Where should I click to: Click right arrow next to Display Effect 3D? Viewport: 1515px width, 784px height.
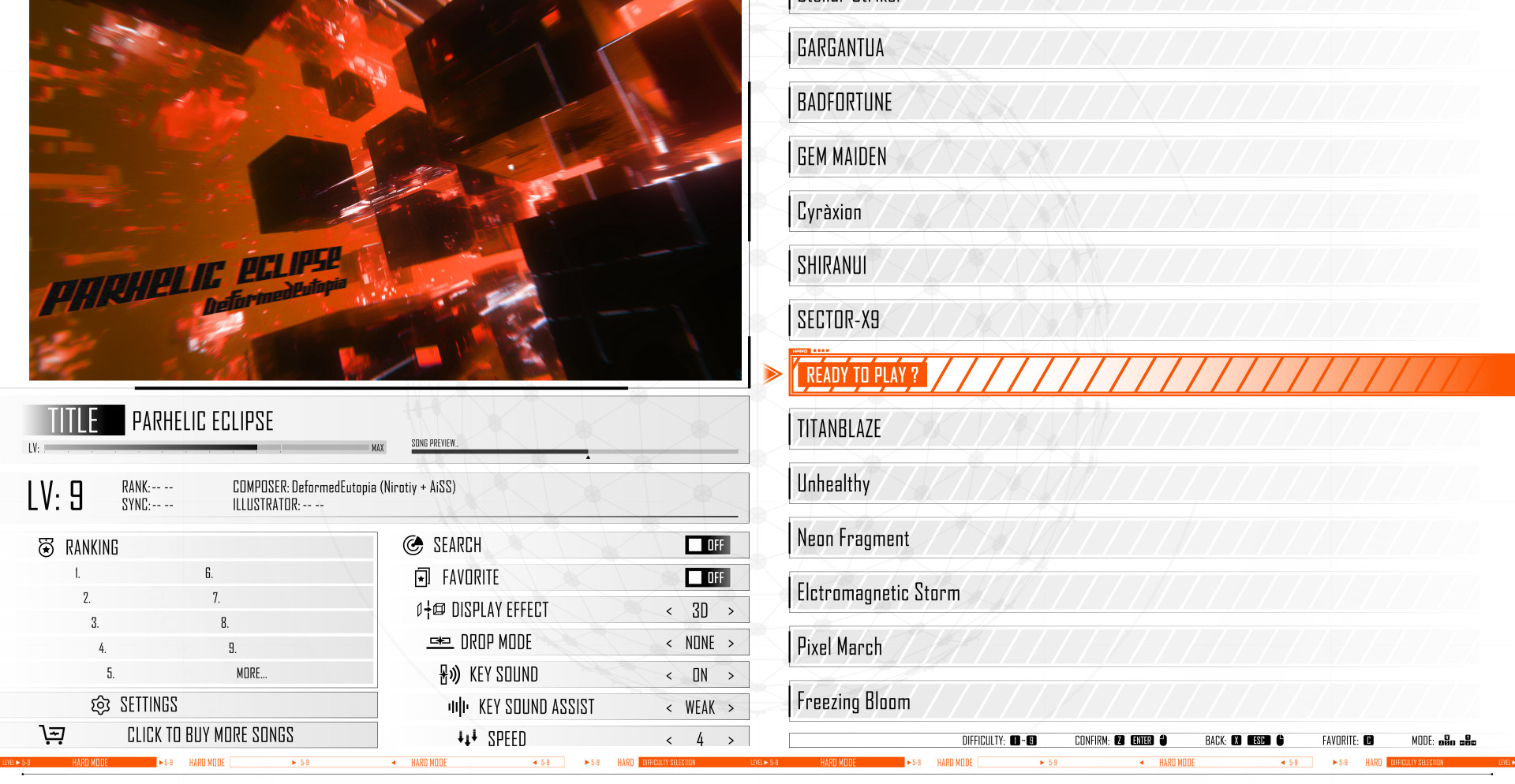click(x=731, y=611)
